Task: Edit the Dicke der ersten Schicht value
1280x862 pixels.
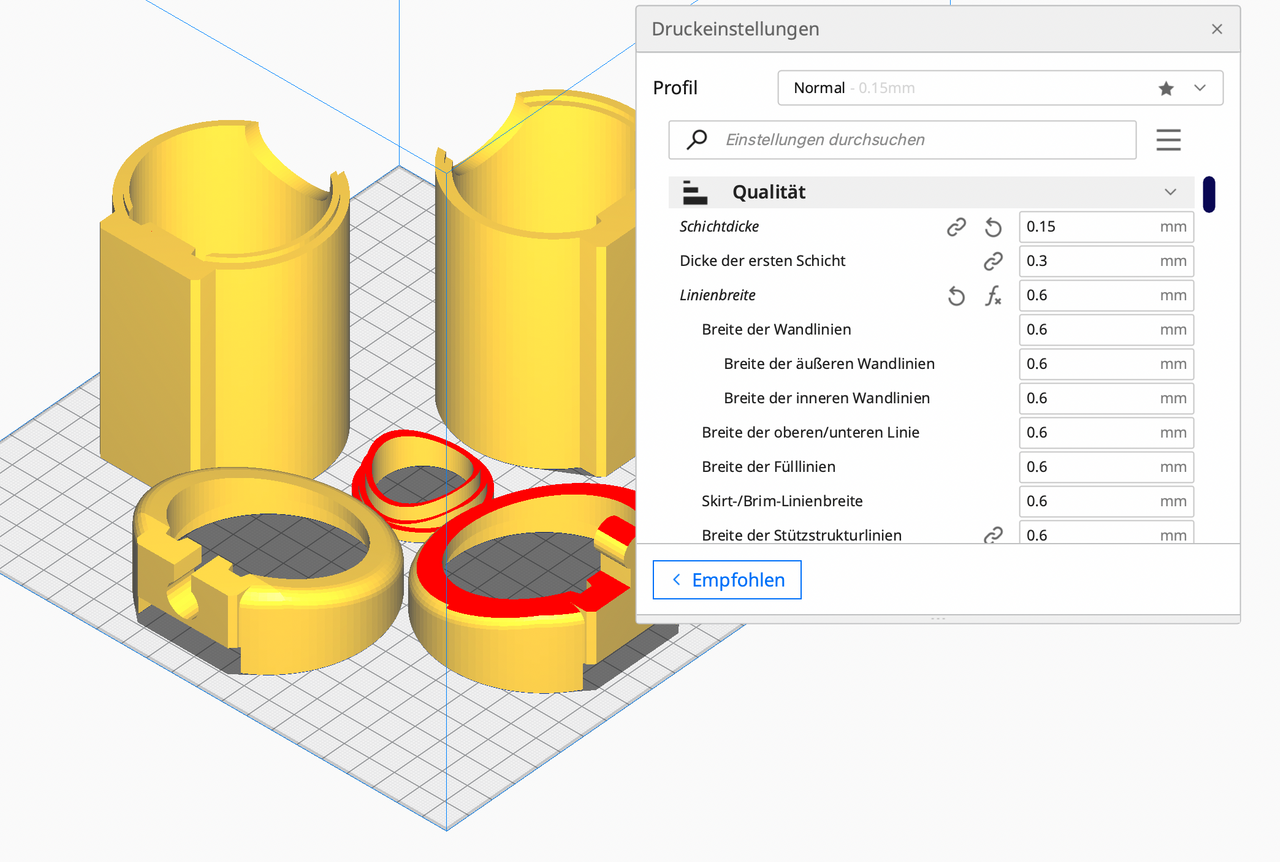Action: coord(1106,261)
